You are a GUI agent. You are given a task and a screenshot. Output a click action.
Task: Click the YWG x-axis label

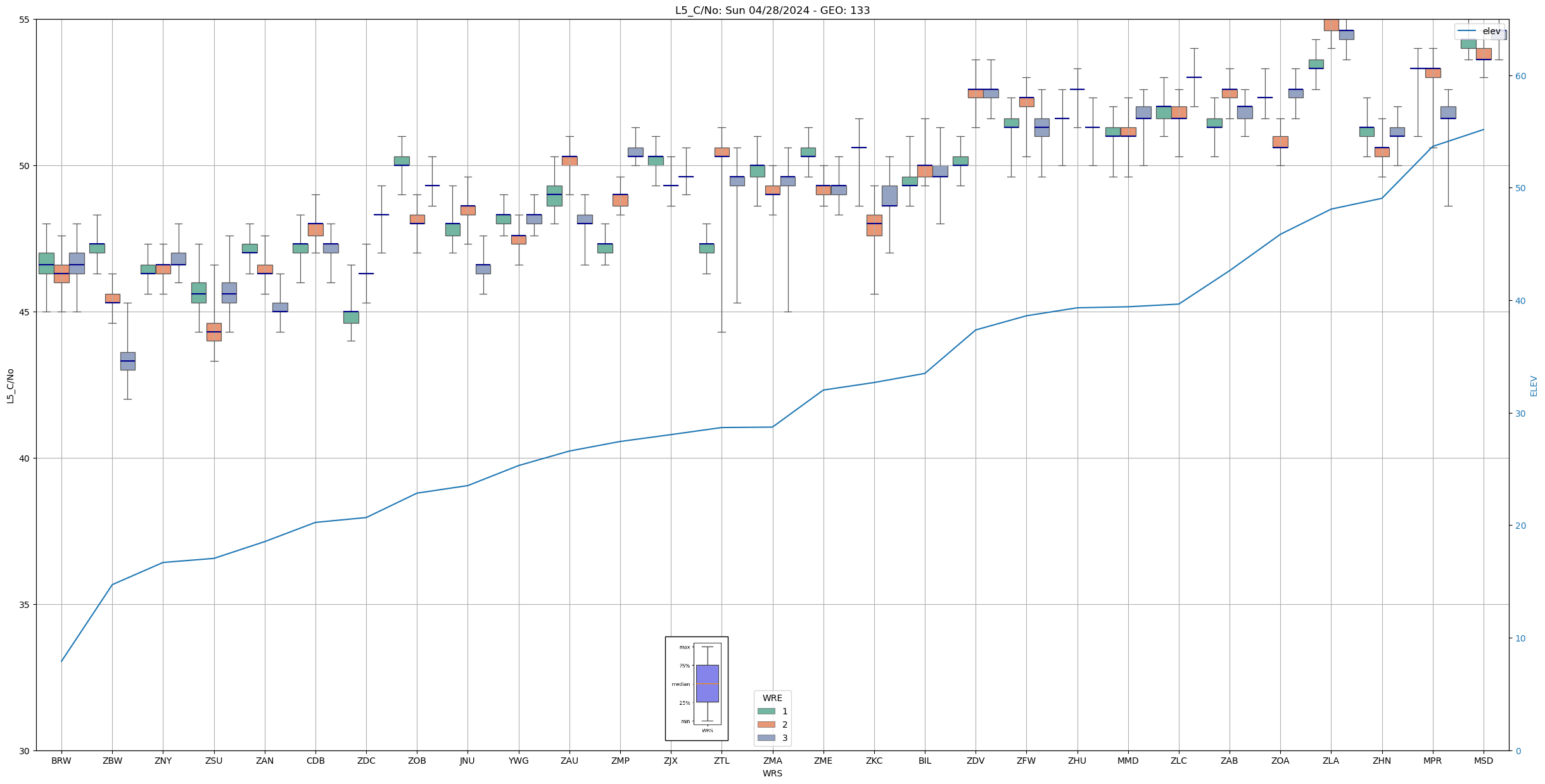click(x=519, y=761)
